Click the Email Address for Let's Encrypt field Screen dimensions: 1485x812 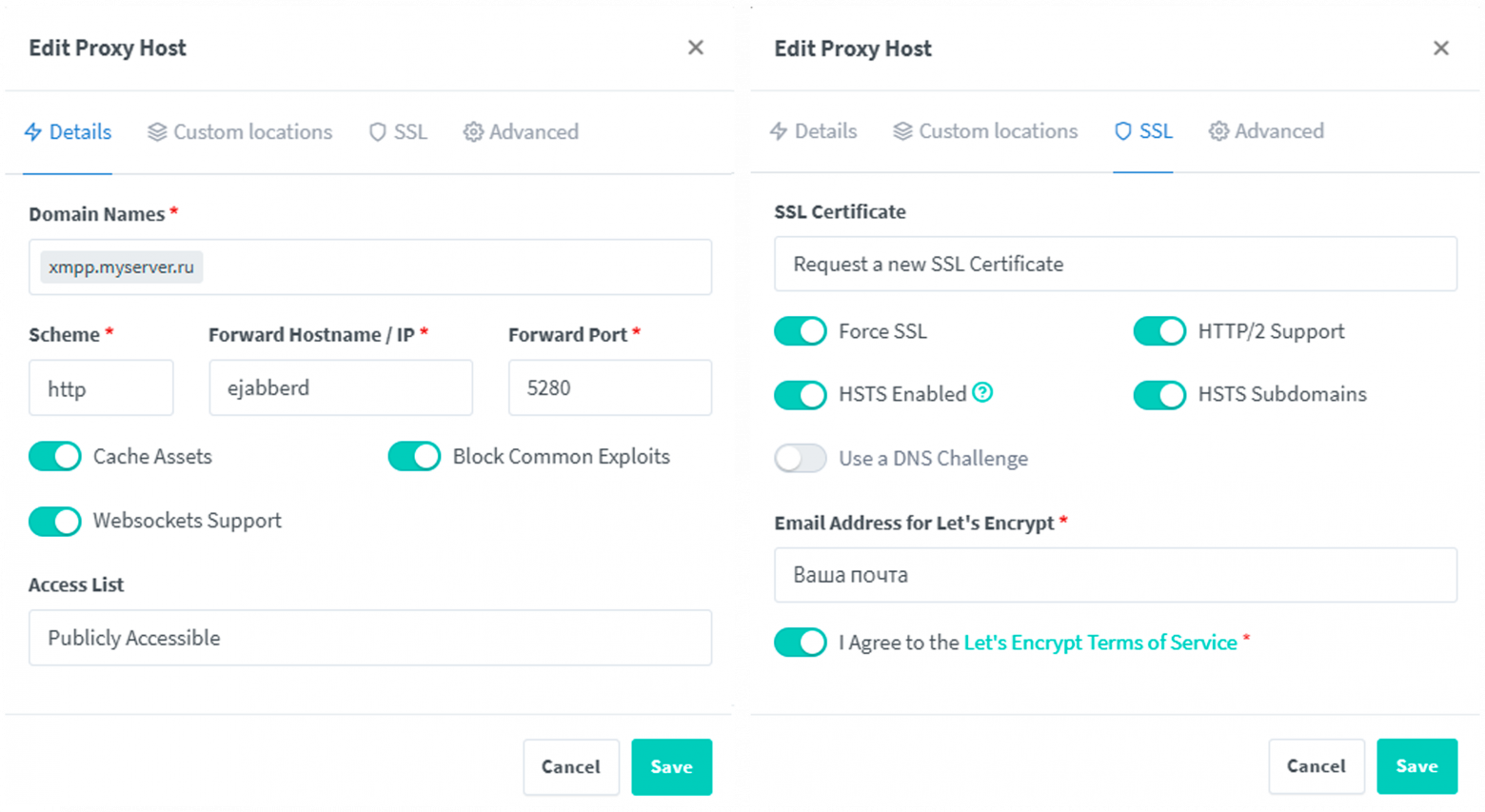pos(1114,575)
